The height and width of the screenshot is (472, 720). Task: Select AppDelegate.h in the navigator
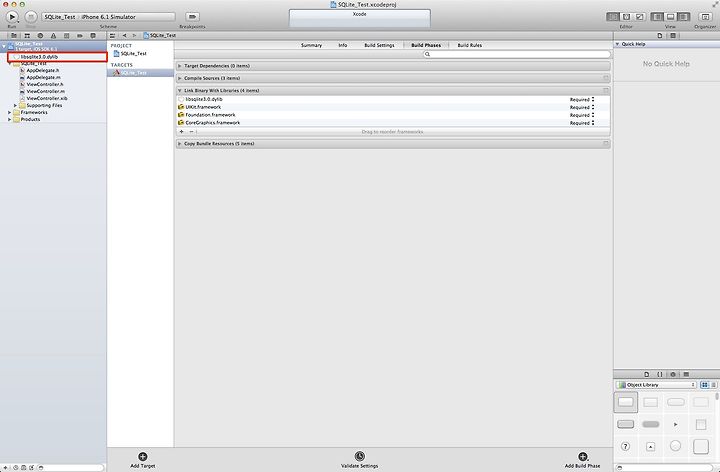coord(43,71)
